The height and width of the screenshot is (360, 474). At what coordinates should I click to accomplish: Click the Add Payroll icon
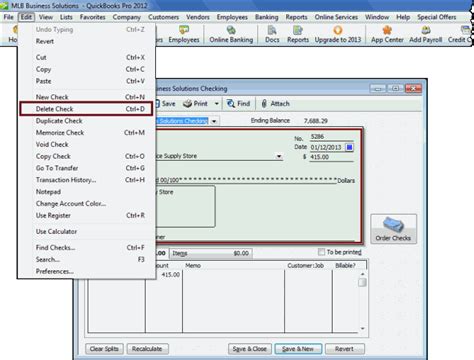pyautogui.click(x=425, y=35)
